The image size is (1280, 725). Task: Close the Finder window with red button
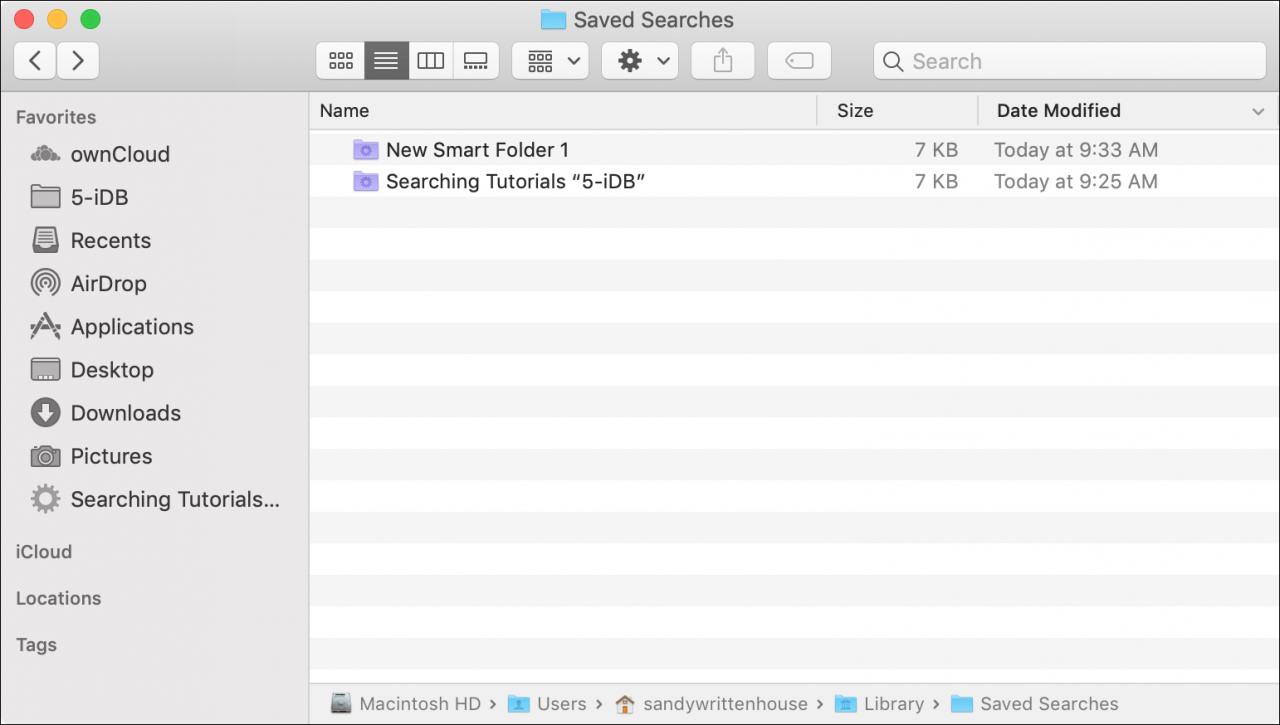click(x=25, y=19)
